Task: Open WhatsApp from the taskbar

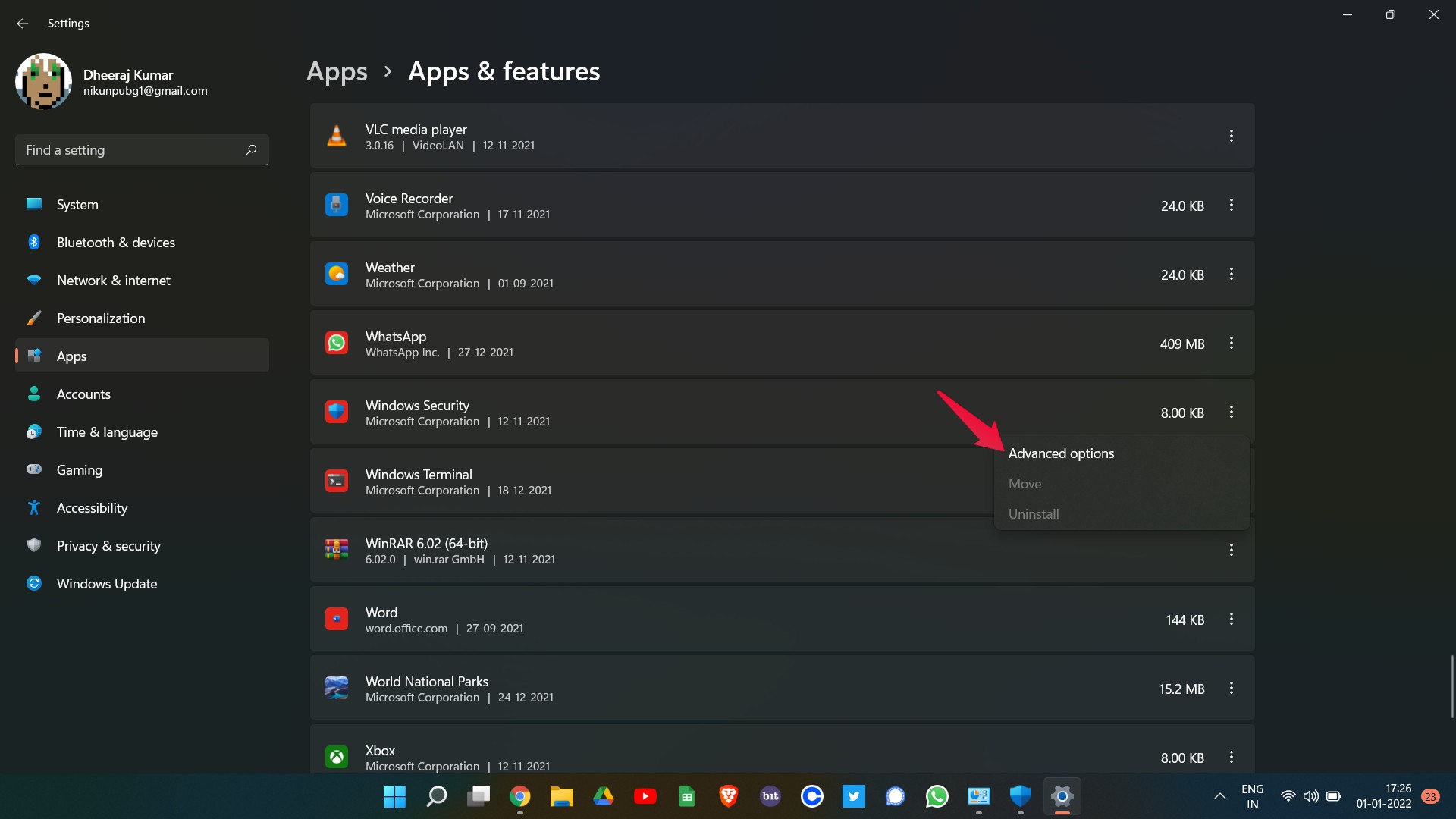Action: [x=937, y=796]
